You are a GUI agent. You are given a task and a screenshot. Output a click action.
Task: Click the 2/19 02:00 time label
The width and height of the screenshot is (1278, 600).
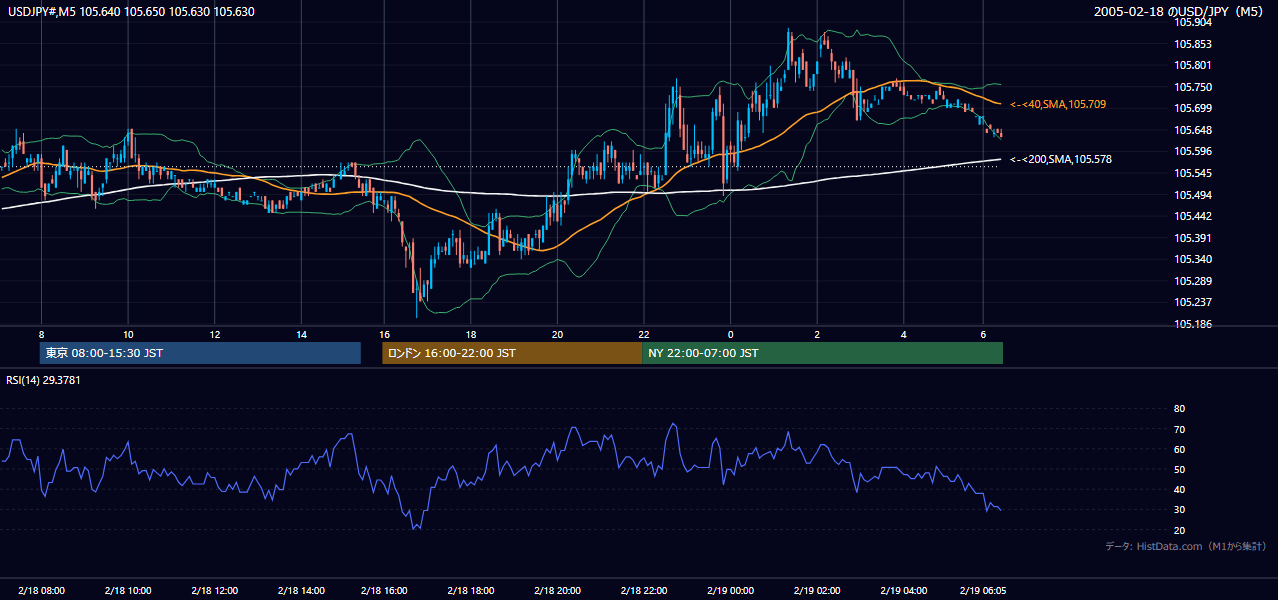(816, 590)
